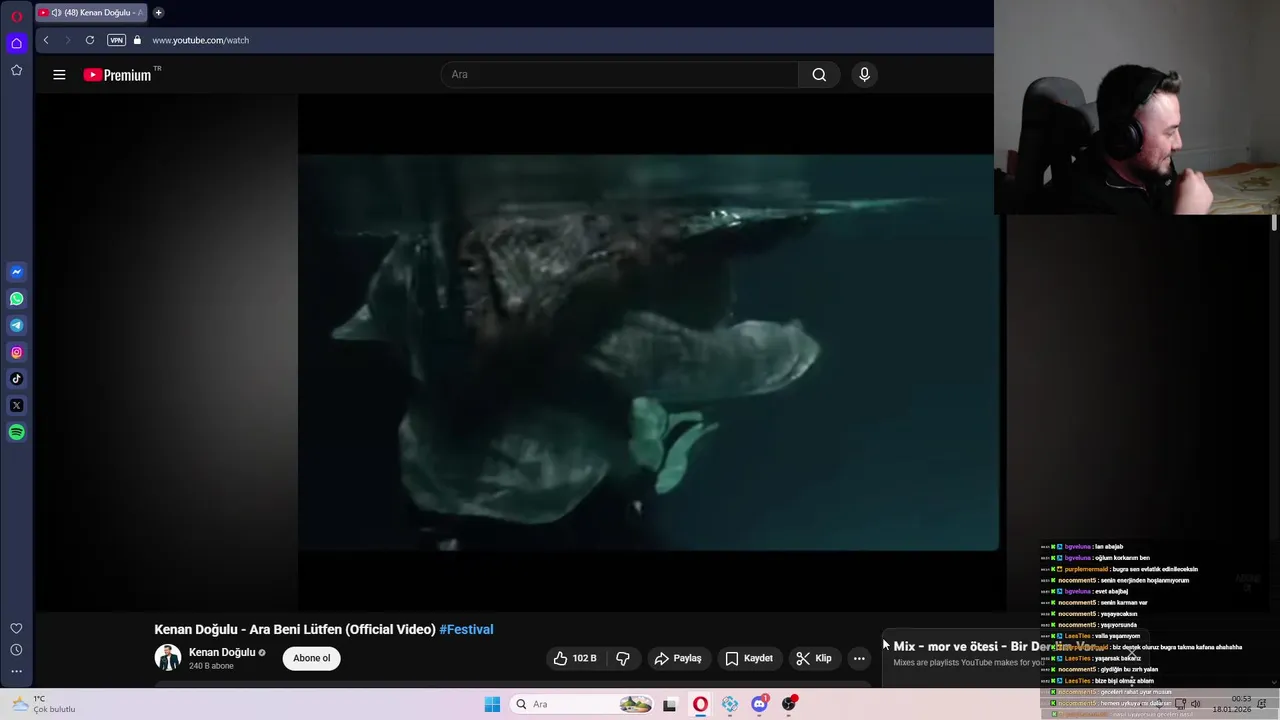The height and width of the screenshot is (720, 1280).
Task: Open the Opera main menu logo
Action: point(16,16)
